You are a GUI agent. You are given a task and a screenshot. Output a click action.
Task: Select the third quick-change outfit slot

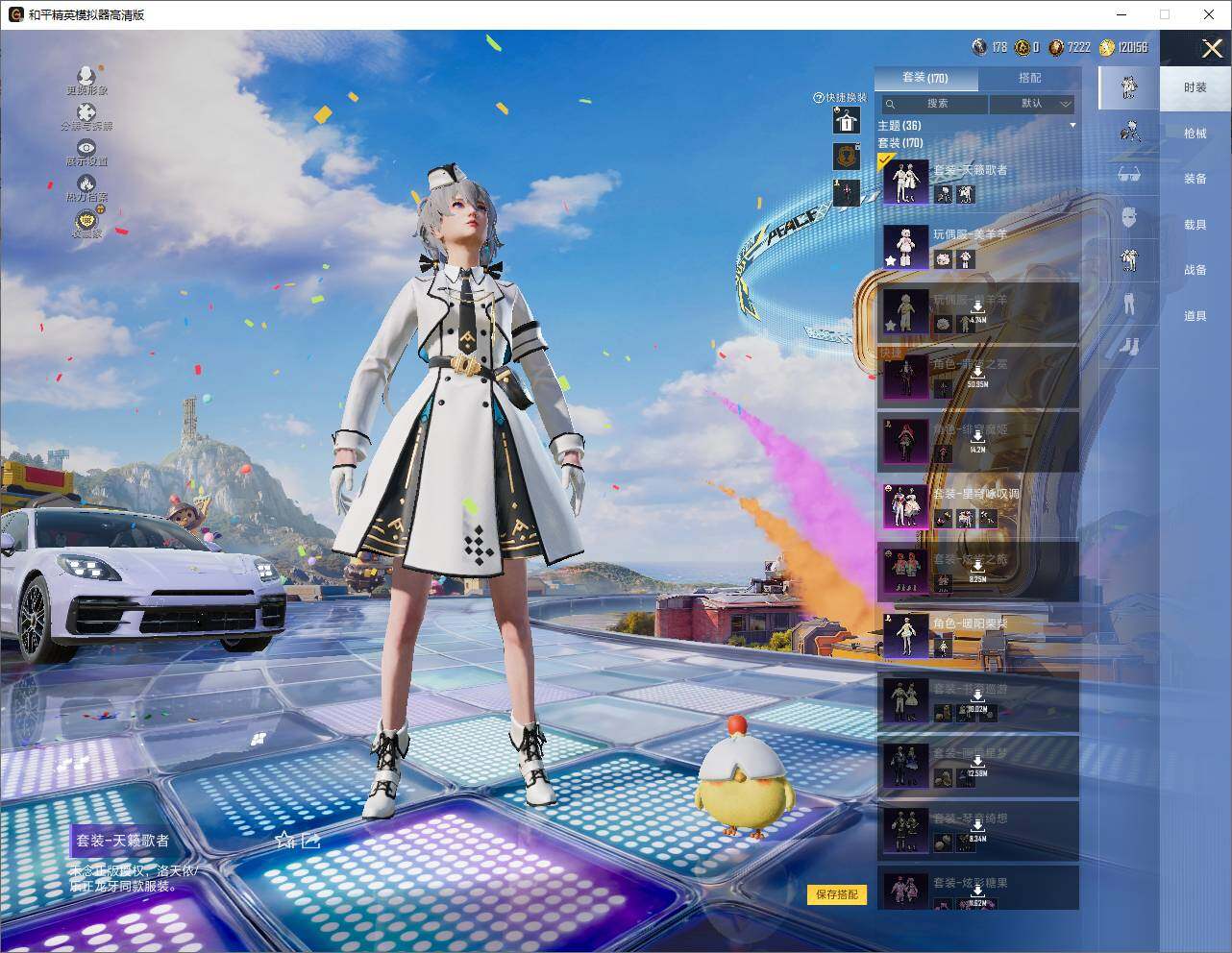(847, 191)
